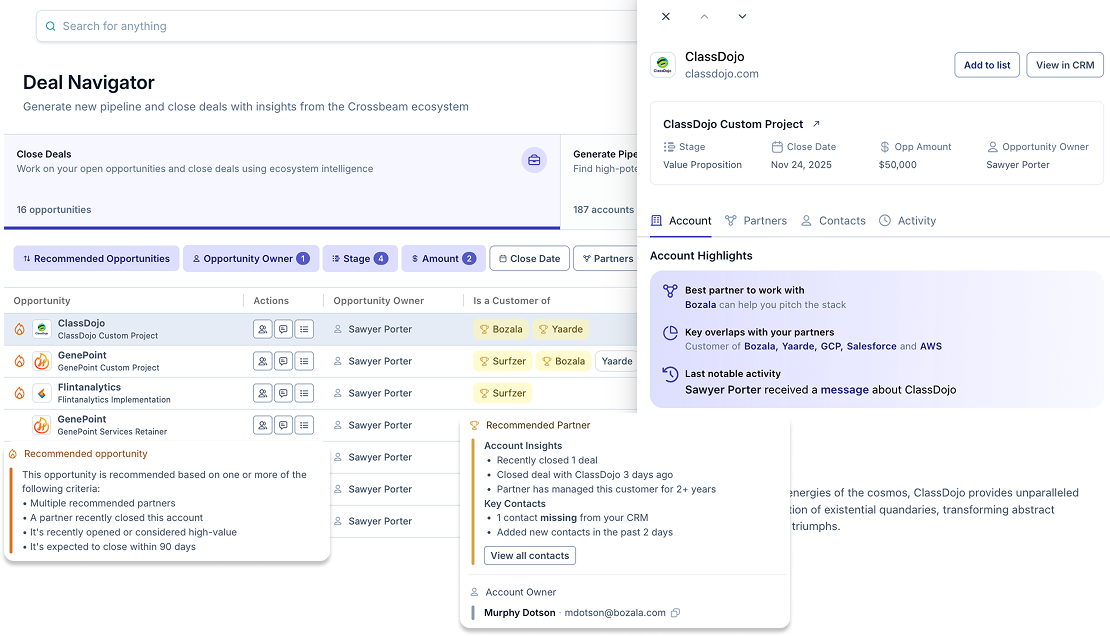Screen dimensions: 1110x636
Task: Click Surfzer tag in GenePoint row
Action: pyautogui.click(x=503, y=361)
